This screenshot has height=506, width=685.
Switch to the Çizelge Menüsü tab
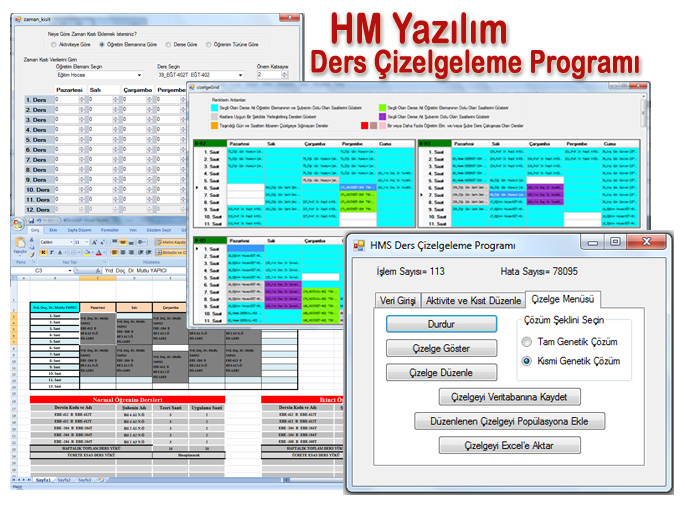(x=563, y=299)
